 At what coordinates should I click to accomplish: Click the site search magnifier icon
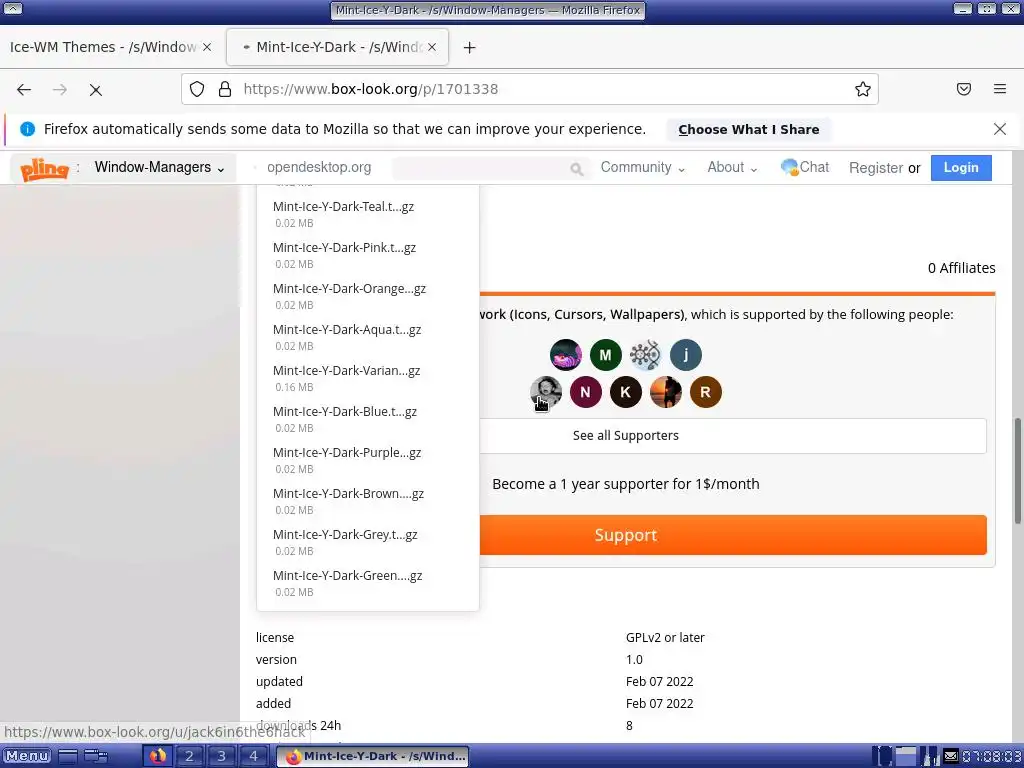577,168
